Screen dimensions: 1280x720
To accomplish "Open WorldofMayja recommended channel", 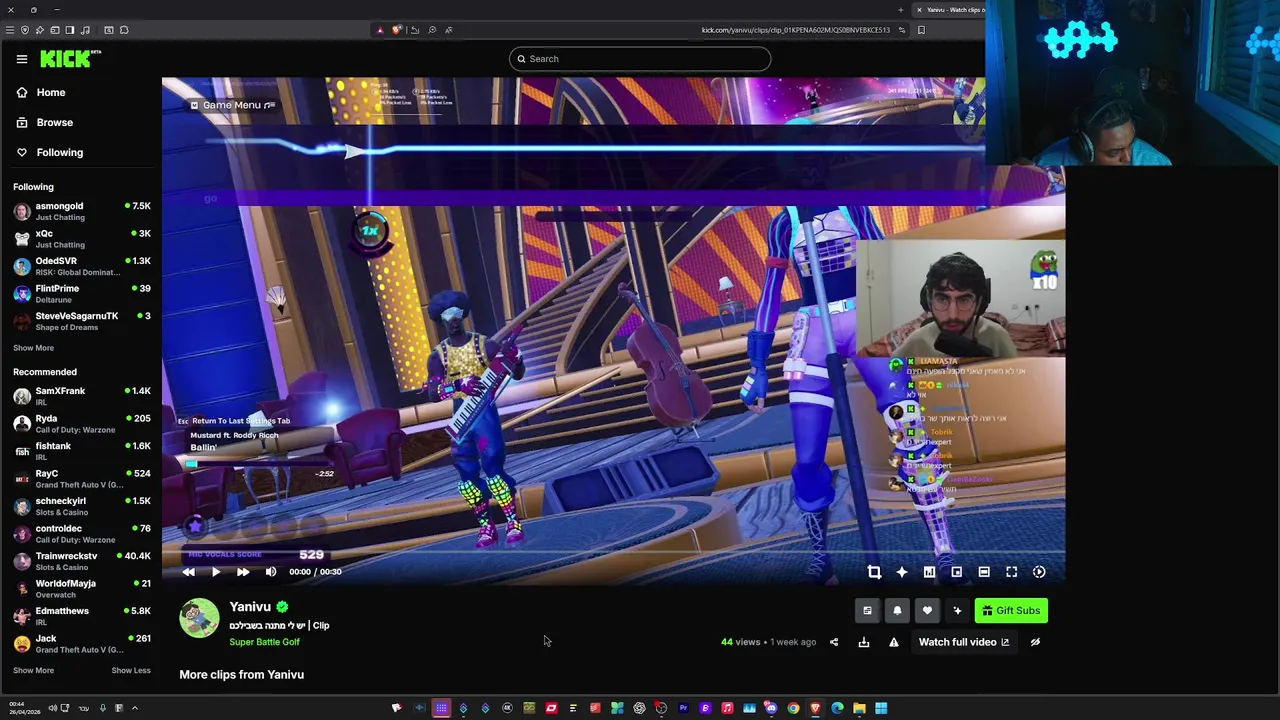I will point(81,589).
